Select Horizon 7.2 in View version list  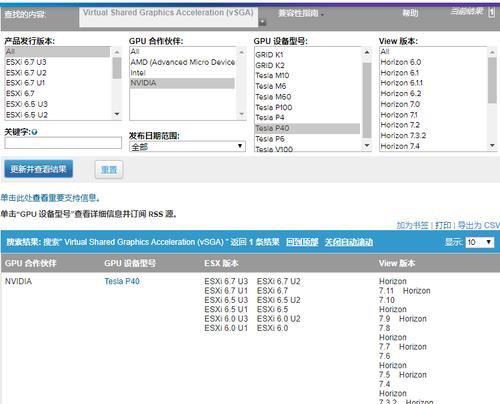[x=433, y=125]
